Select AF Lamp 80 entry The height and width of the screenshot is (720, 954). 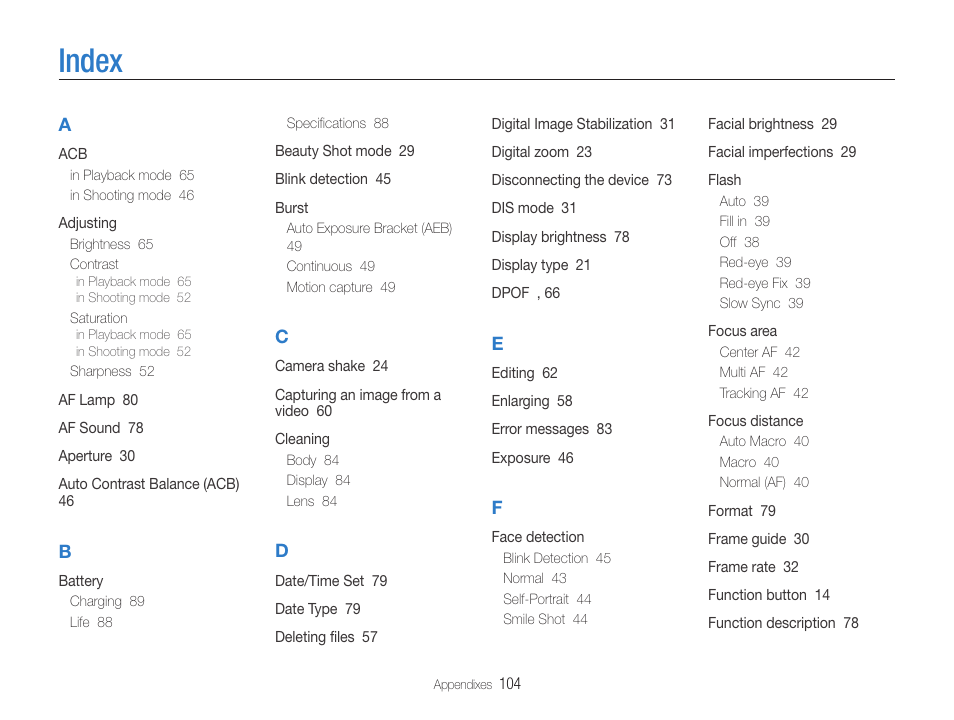98,400
